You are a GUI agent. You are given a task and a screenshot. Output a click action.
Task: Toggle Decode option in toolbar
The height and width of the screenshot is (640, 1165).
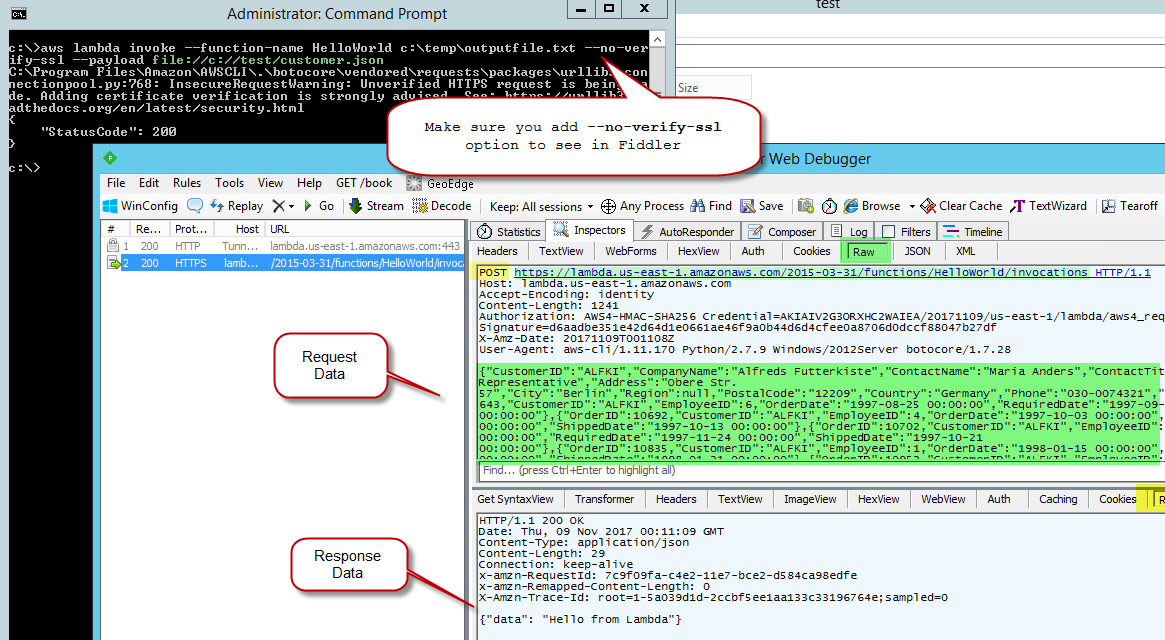441,206
